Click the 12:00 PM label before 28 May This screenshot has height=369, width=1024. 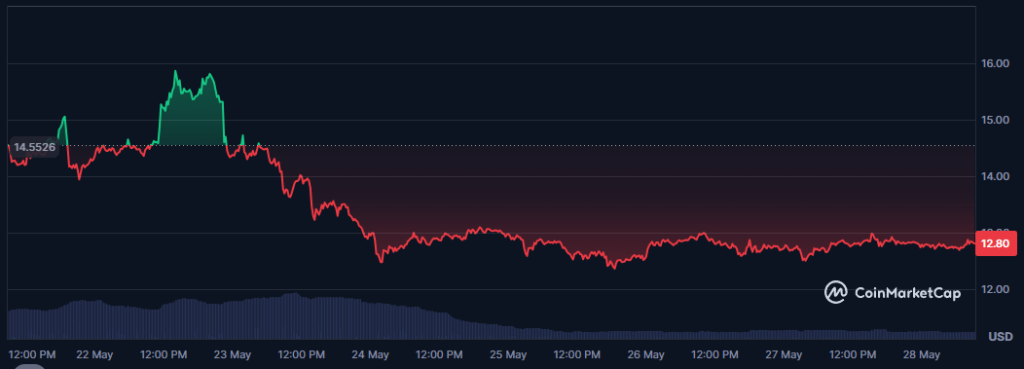coord(853,355)
